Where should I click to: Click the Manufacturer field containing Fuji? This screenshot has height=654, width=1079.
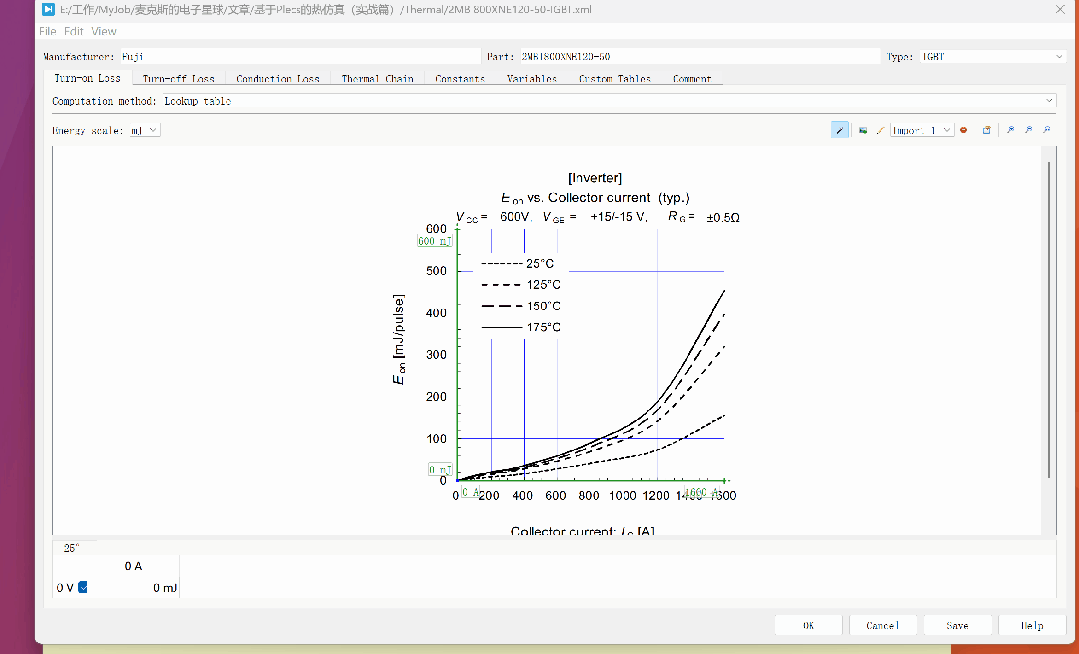[300, 56]
